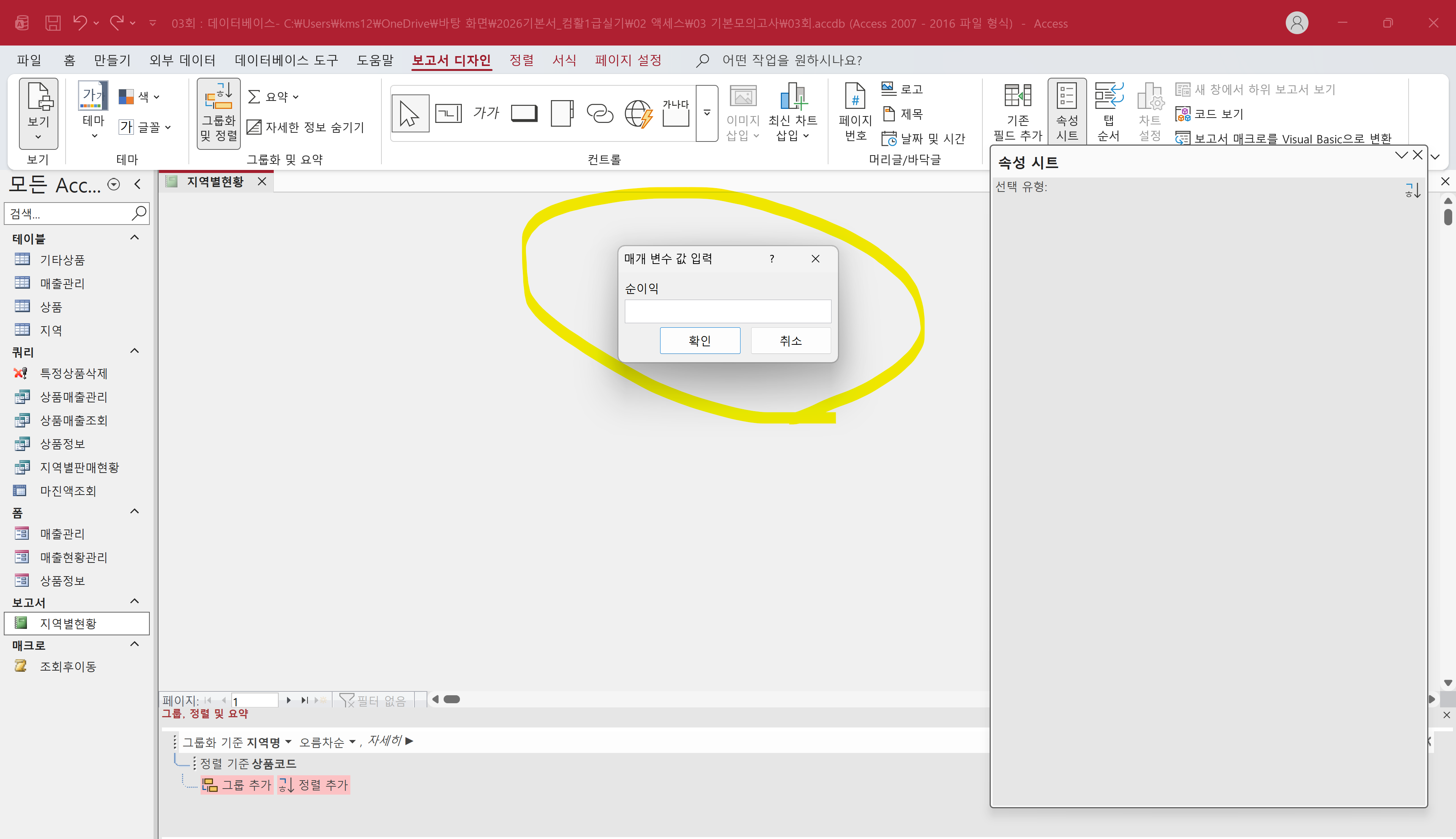Confirm the parameter dialog with 확인
The image size is (1456, 839).
[700, 341]
